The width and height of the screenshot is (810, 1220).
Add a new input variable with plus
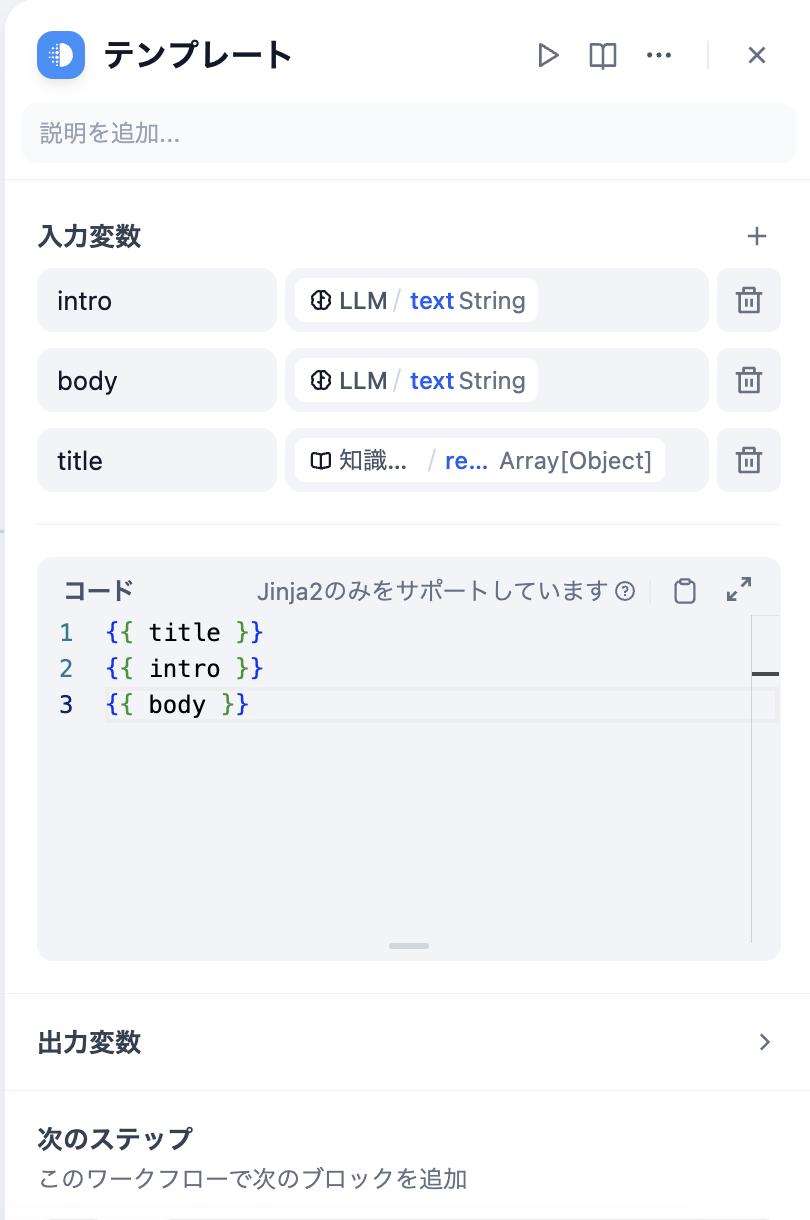[x=758, y=237]
